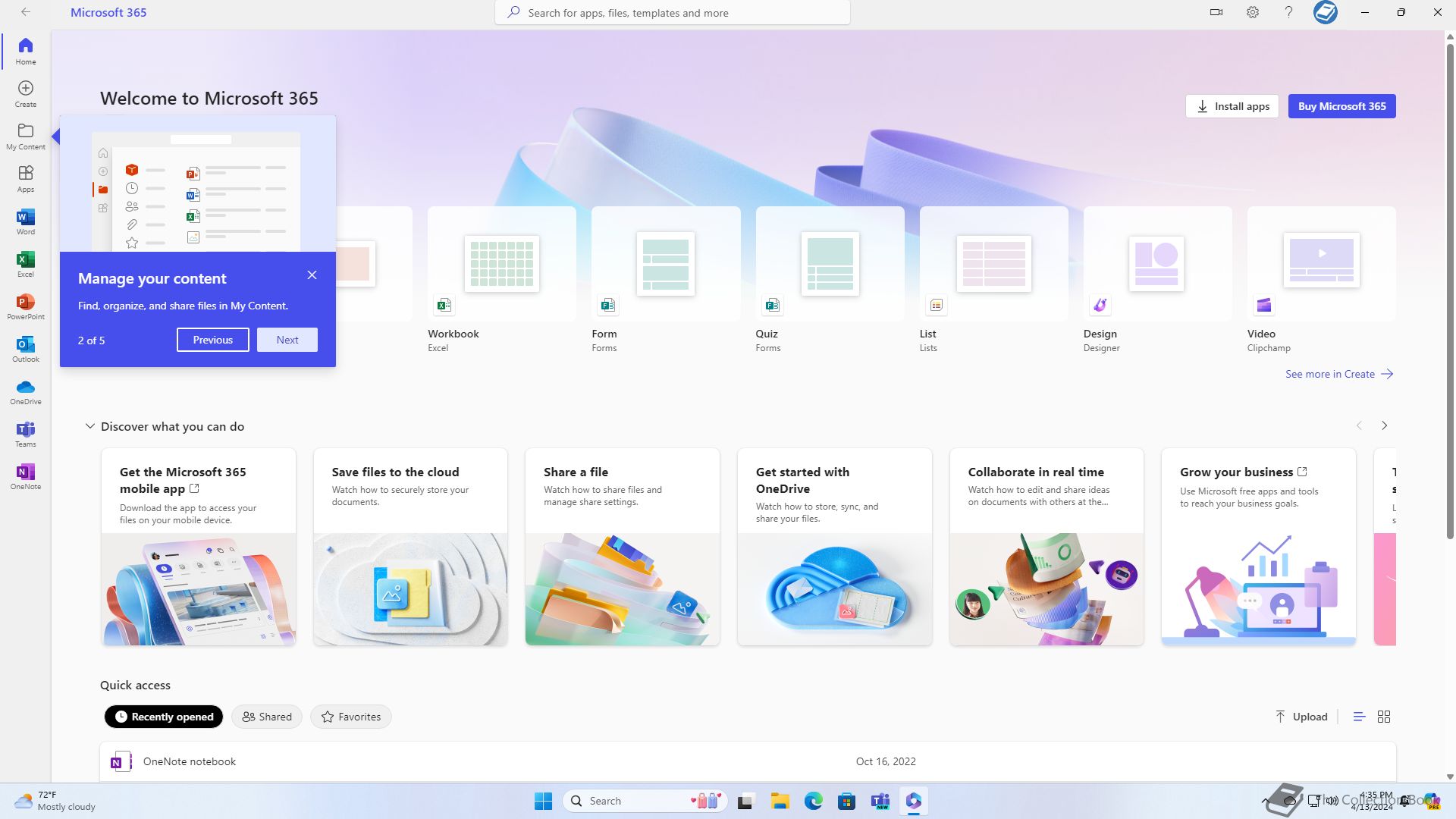Create a new Quiz in Forms
The height and width of the screenshot is (819, 1456).
830,281
